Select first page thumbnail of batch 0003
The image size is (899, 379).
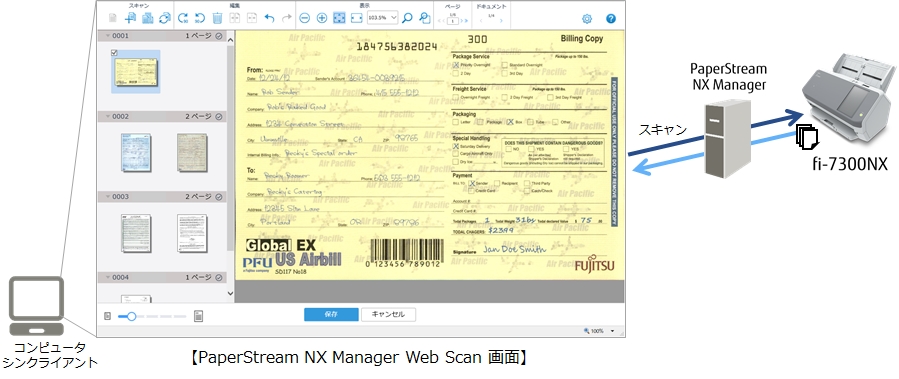136,234
